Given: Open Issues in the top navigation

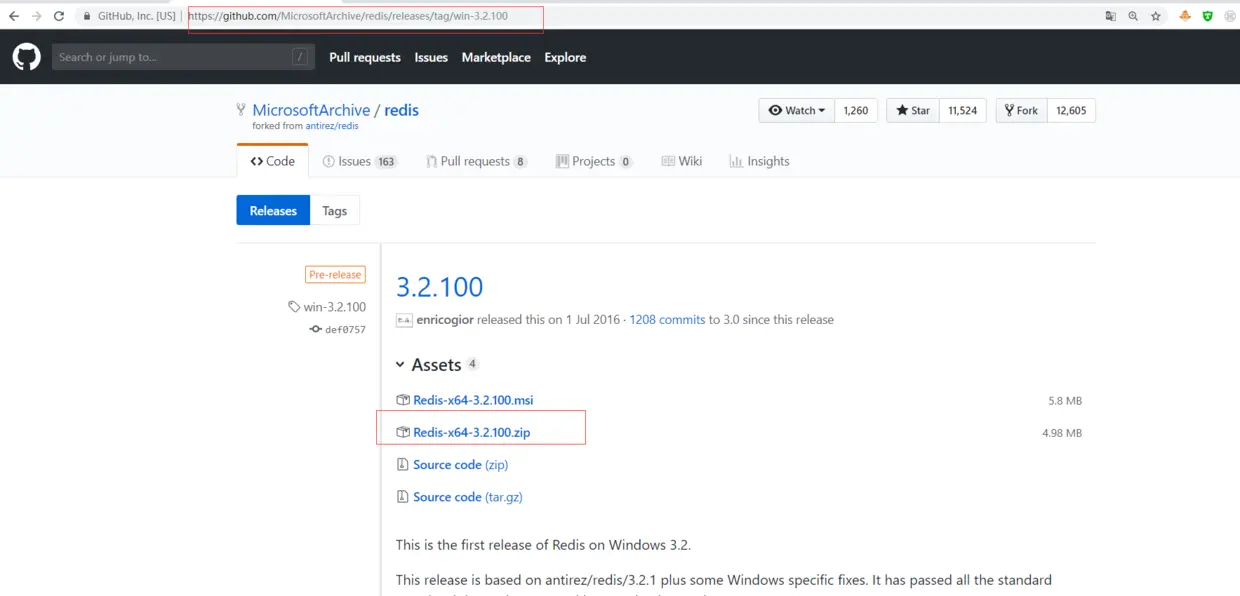Looking at the screenshot, I should [431, 57].
